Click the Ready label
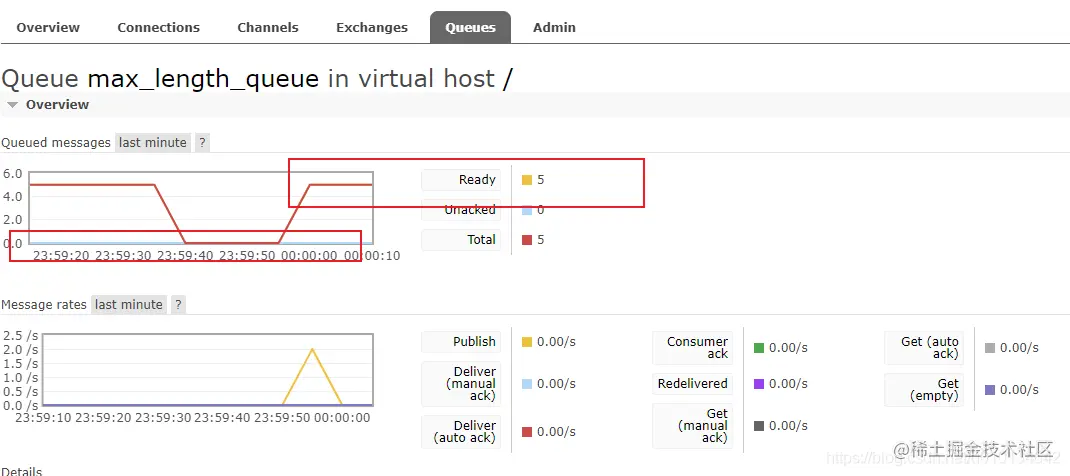The height and width of the screenshot is (476, 1070). (461, 180)
